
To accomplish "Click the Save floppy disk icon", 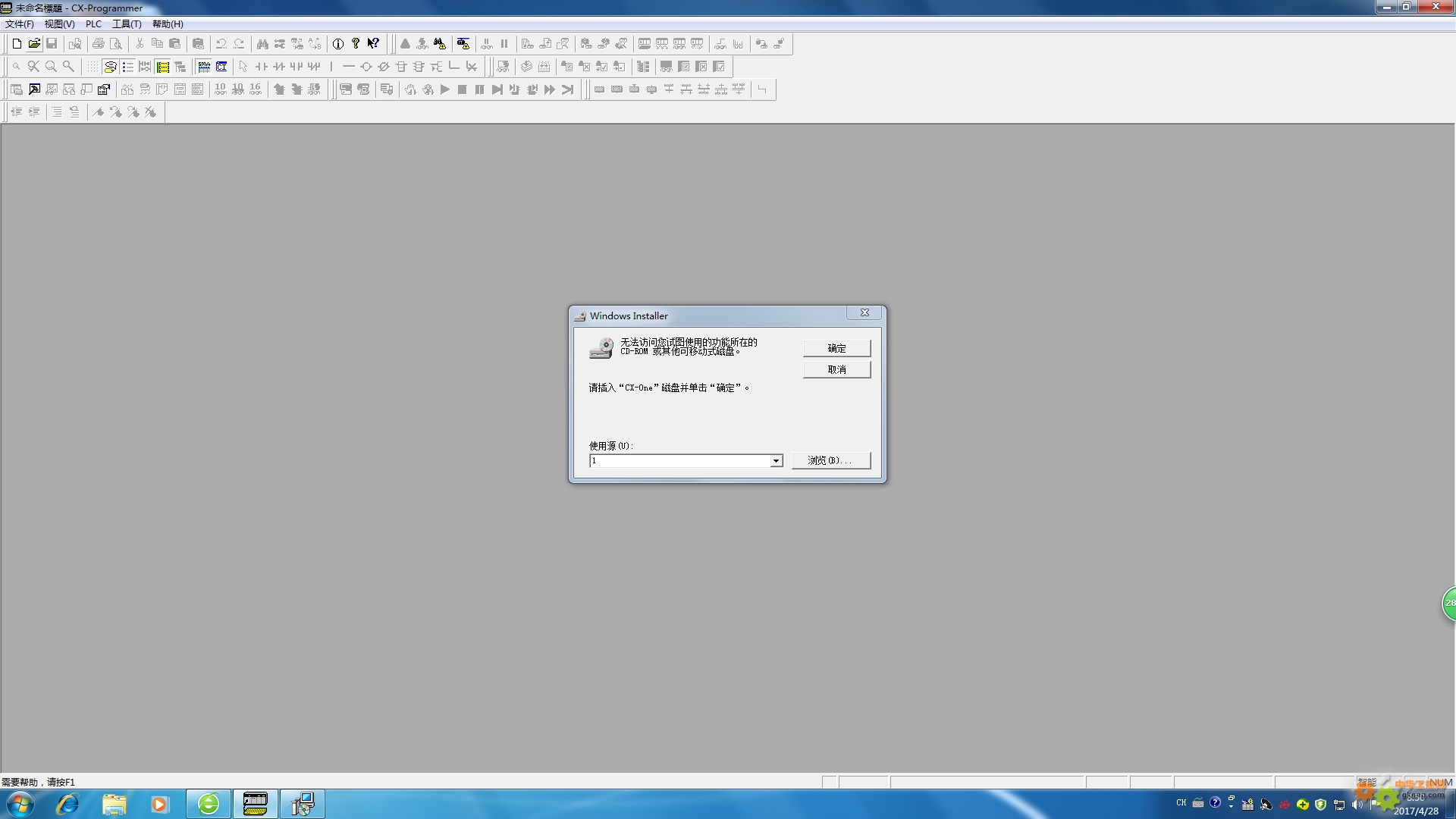I will pos(52,44).
